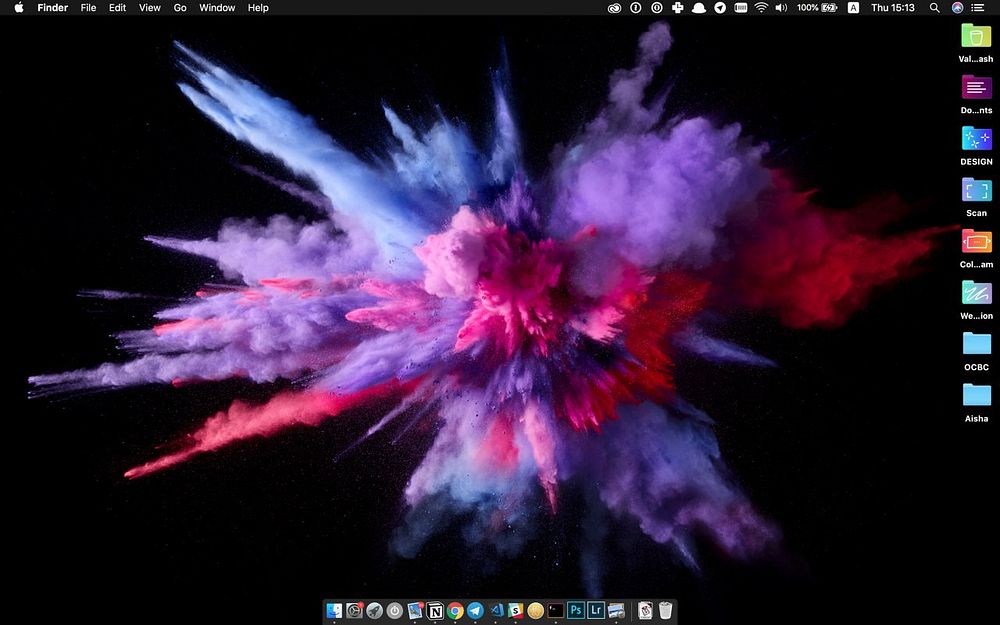This screenshot has width=1000, height=625.
Task: Select the red Col...am folder
Action: pyautogui.click(x=976, y=241)
